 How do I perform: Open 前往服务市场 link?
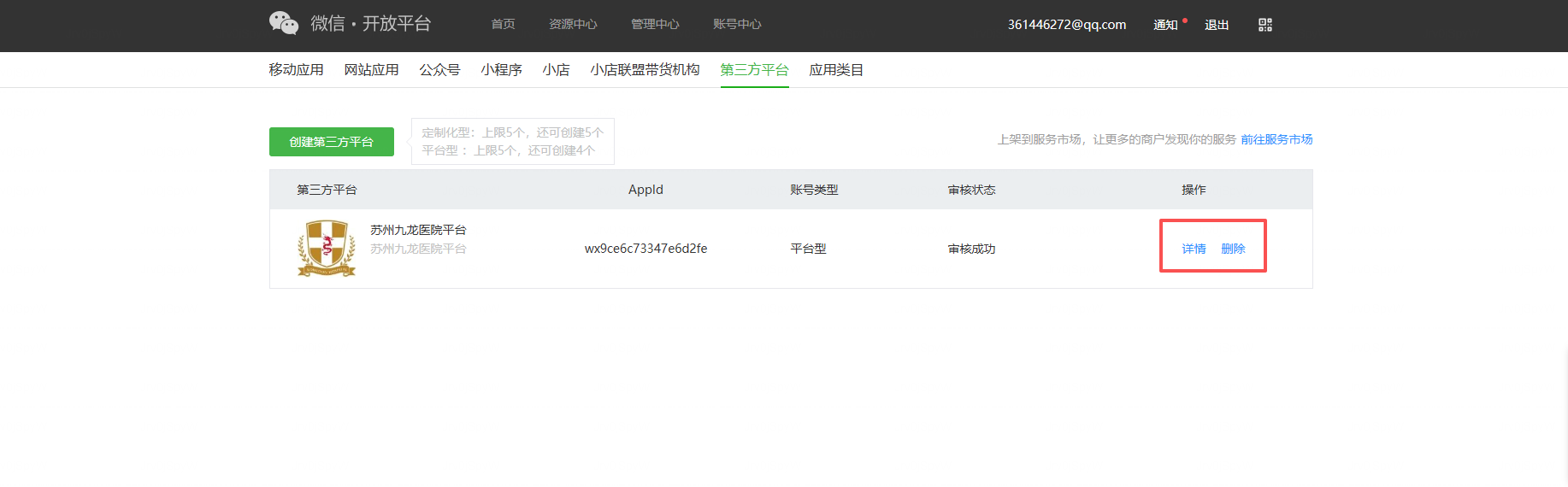[x=1276, y=139]
